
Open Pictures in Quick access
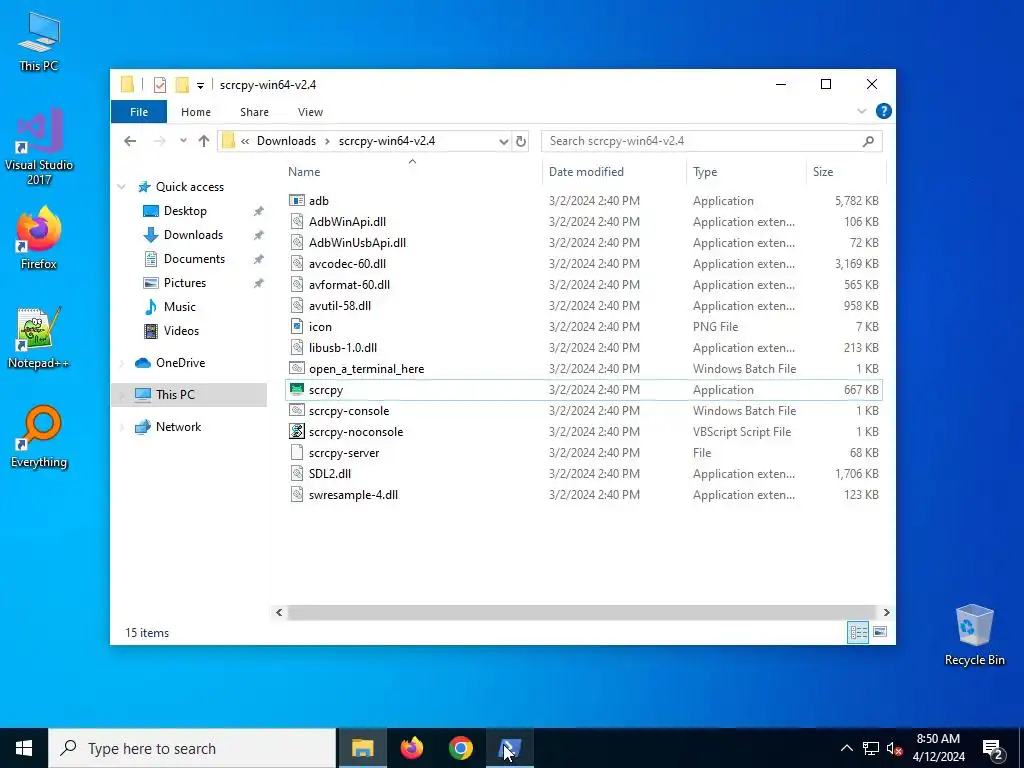[185, 283]
